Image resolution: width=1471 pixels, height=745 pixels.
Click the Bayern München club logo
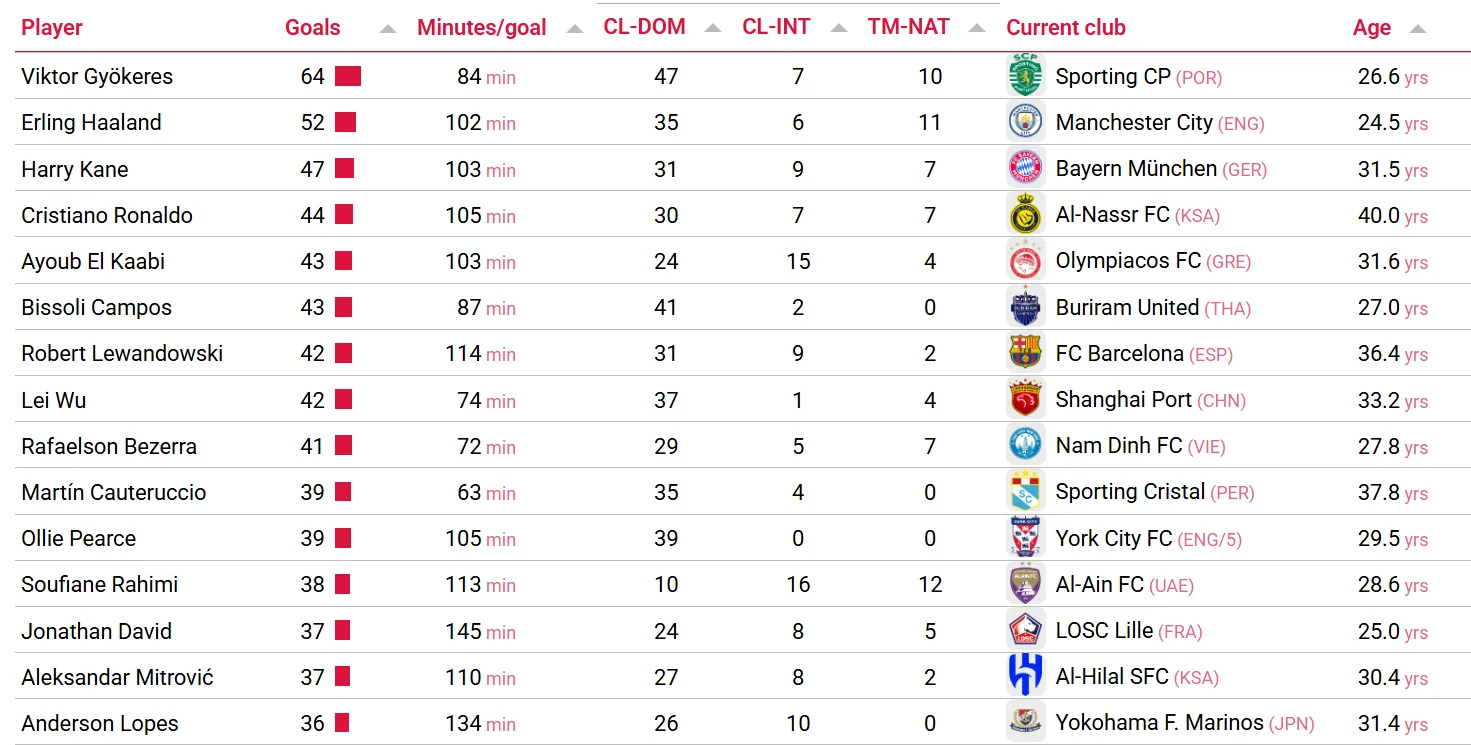click(x=1025, y=168)
